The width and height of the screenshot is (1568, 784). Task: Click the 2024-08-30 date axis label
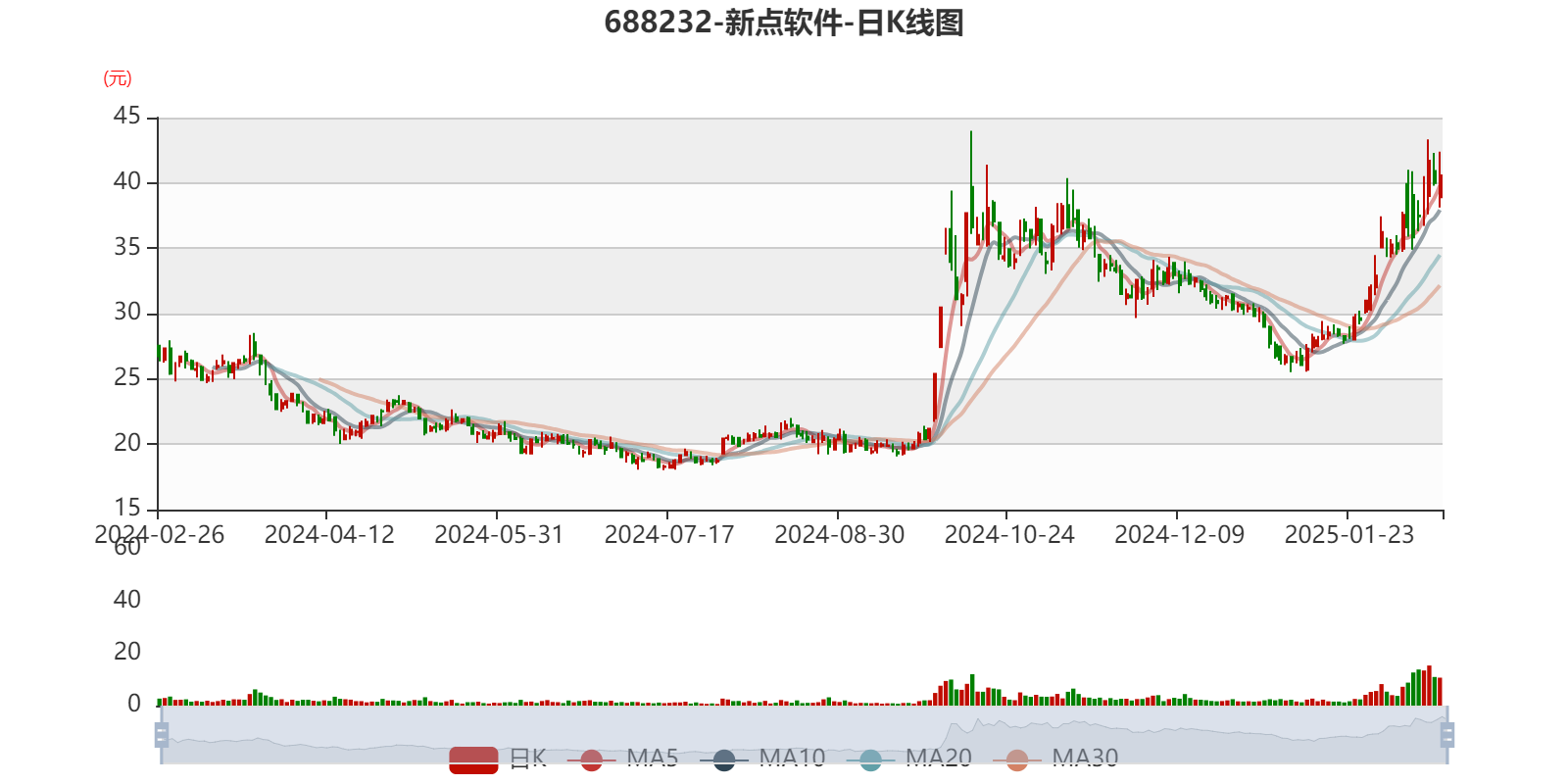click(840, 534)
